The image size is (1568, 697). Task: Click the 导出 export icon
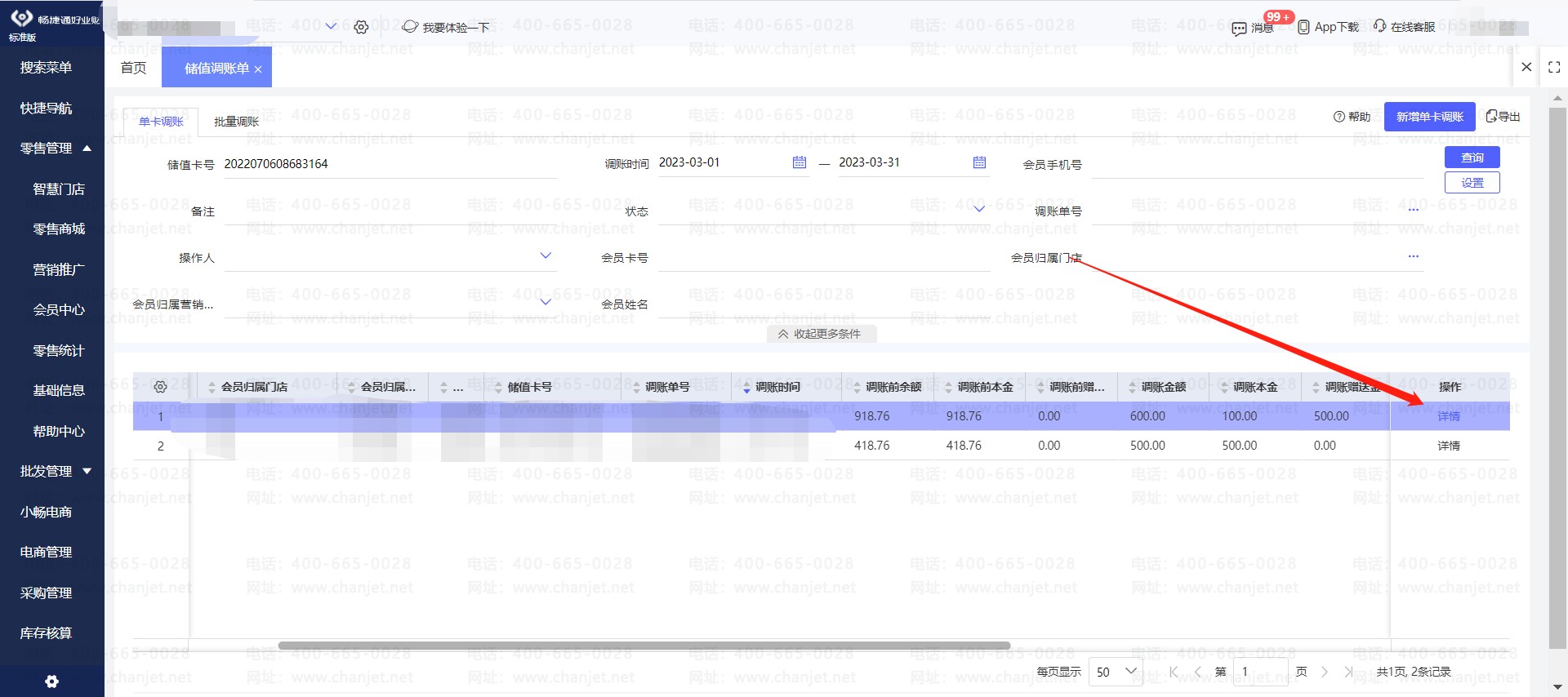tap(1491, 116)
